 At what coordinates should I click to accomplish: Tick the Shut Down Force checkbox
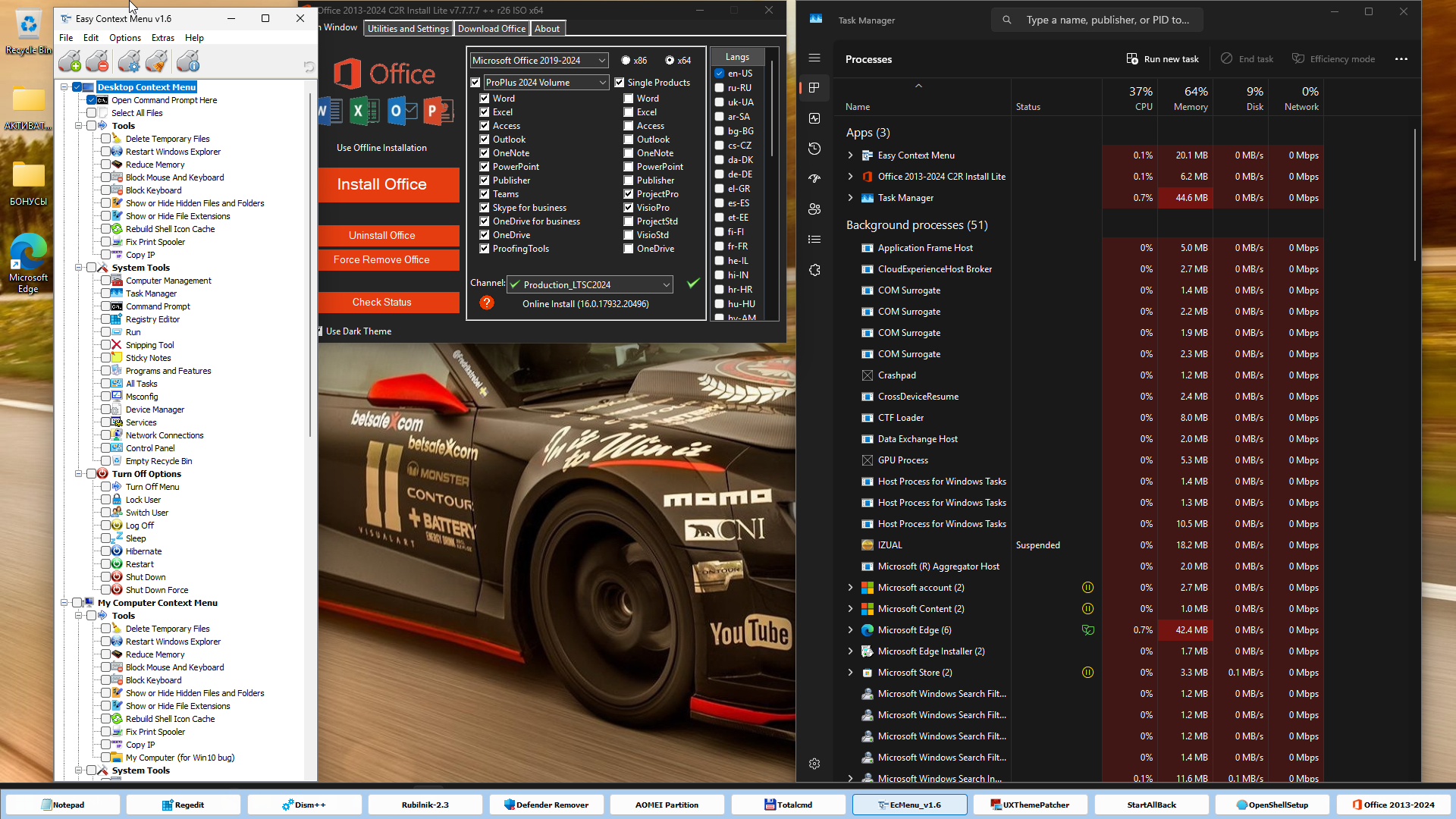click(x=105, y=590)
